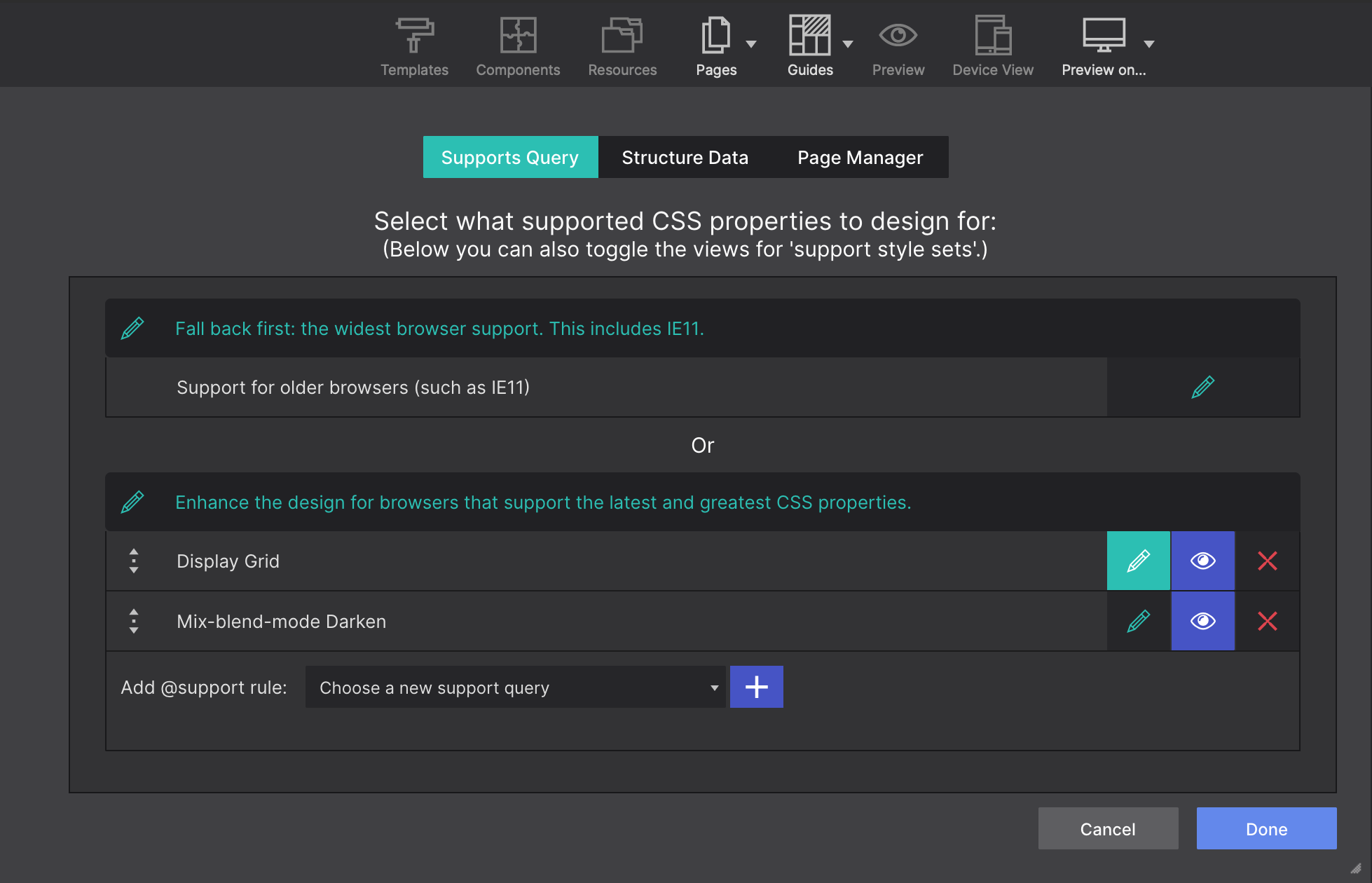Open the Templates paint roller icon
The width and height of the screenshot is (1372, 883).
coord(415,35)
